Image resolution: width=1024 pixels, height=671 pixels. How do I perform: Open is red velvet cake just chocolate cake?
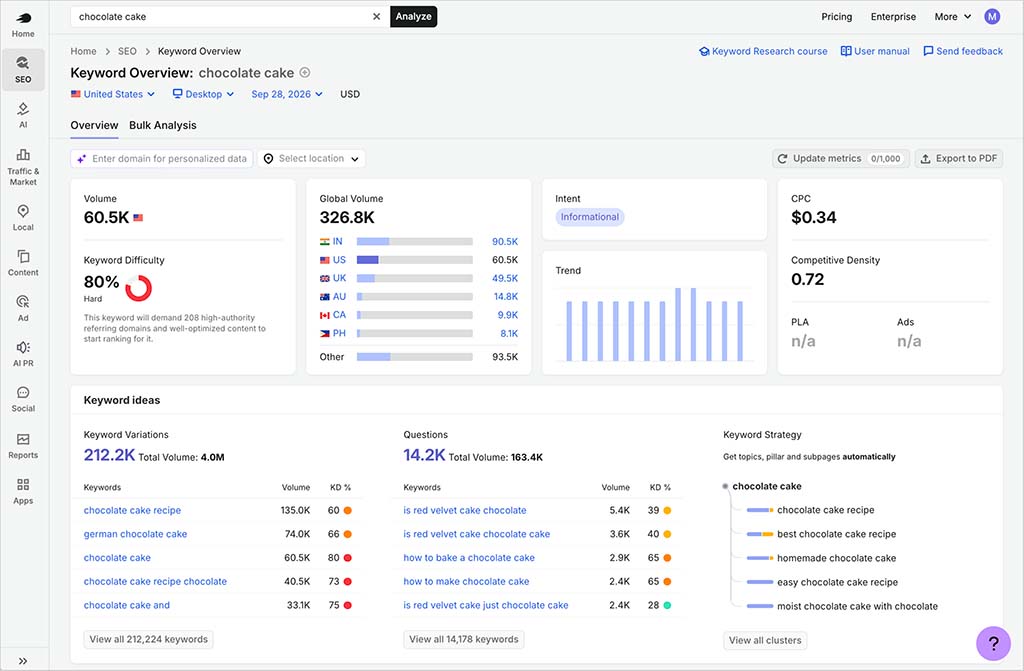pos(485,605)
